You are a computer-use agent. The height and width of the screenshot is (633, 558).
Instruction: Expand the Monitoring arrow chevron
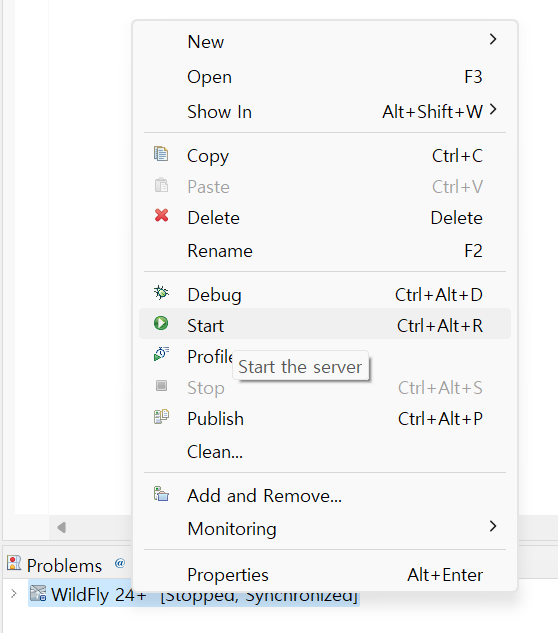point(493,526)
